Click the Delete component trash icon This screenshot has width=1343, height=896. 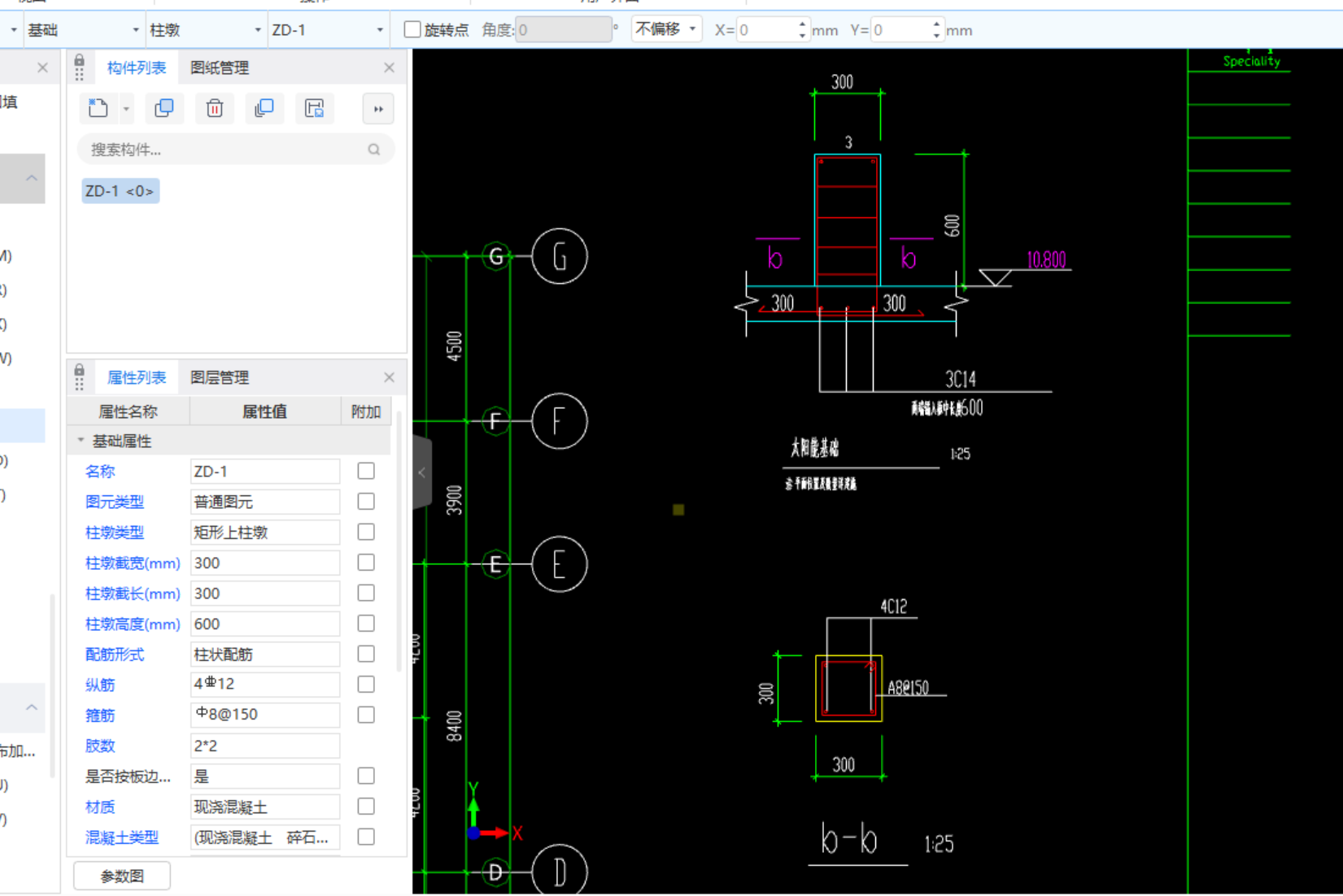click(215, 108)
